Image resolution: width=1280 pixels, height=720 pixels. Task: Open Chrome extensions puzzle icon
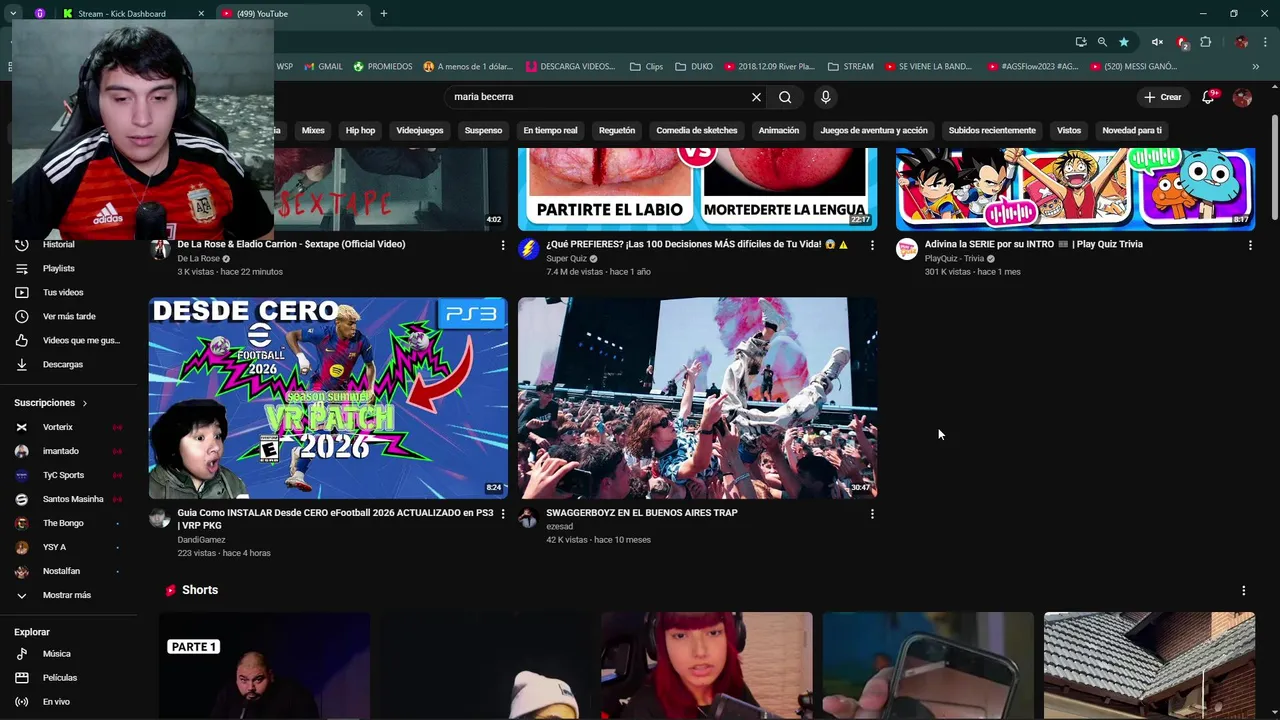1206,42
